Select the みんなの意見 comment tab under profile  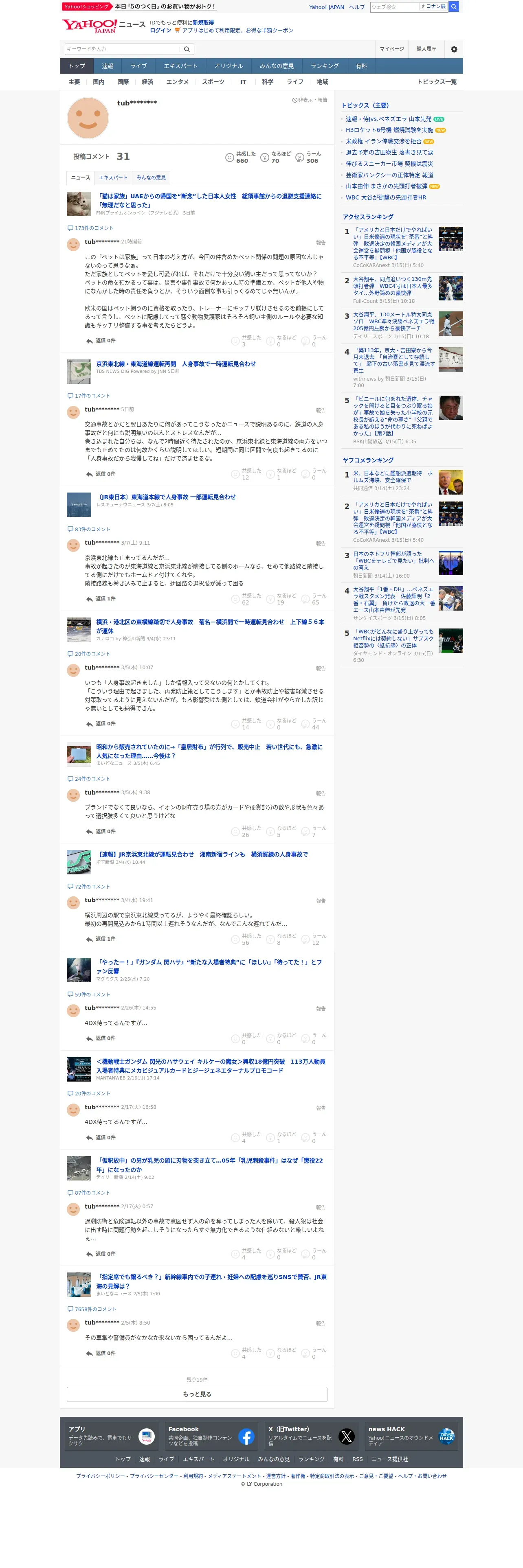tap(151, 178)
